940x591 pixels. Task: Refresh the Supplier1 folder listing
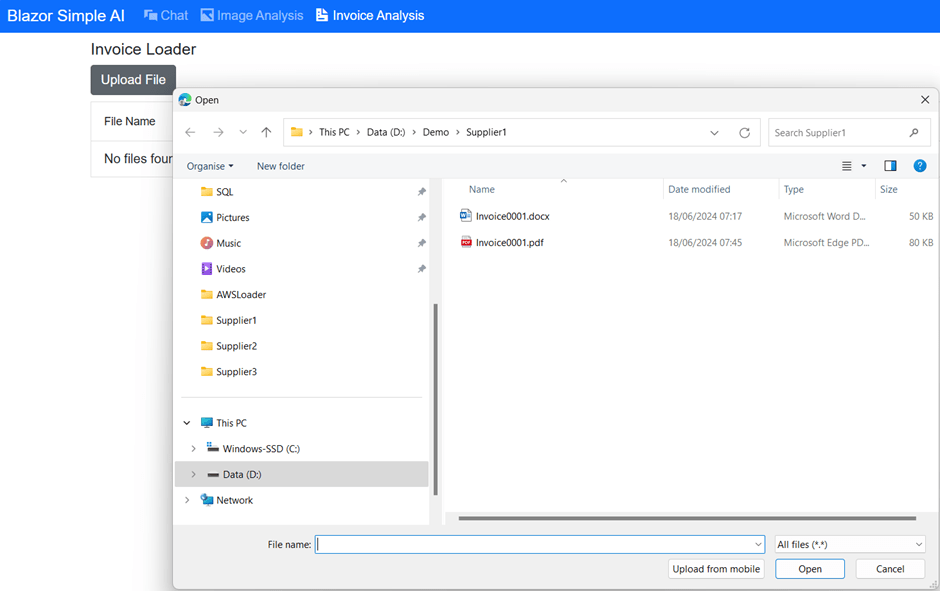(x=744, y=132)
